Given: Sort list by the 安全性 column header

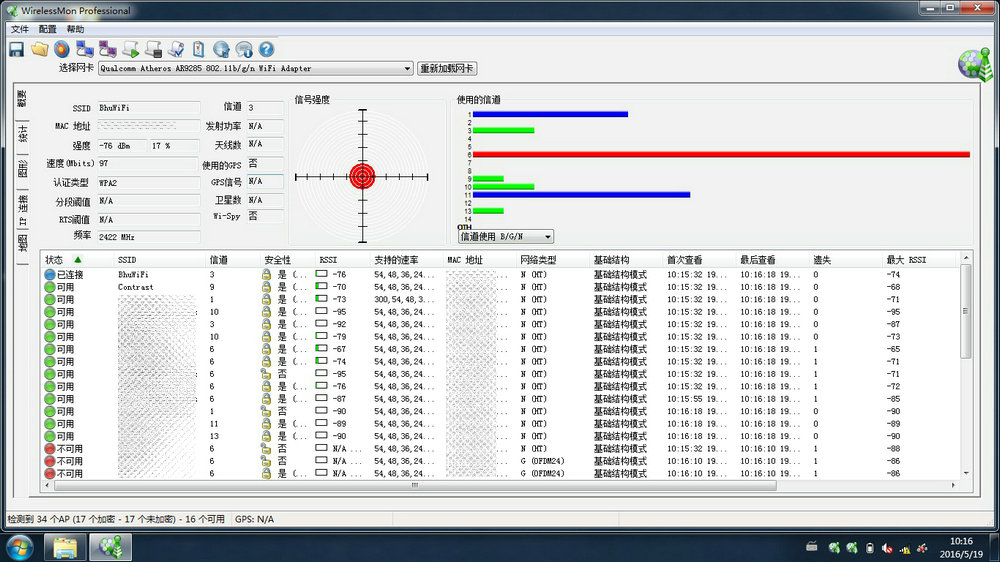Looking at the screenshot, I should coord(288,260).
